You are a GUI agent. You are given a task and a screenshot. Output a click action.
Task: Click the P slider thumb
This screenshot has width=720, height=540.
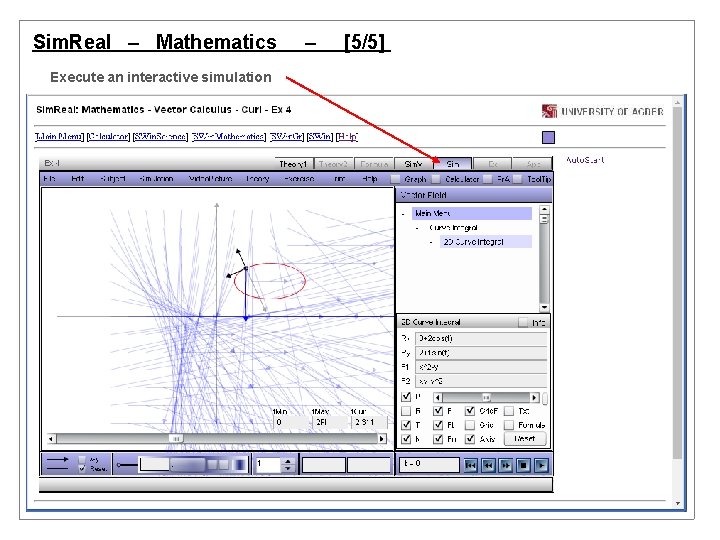486,397
